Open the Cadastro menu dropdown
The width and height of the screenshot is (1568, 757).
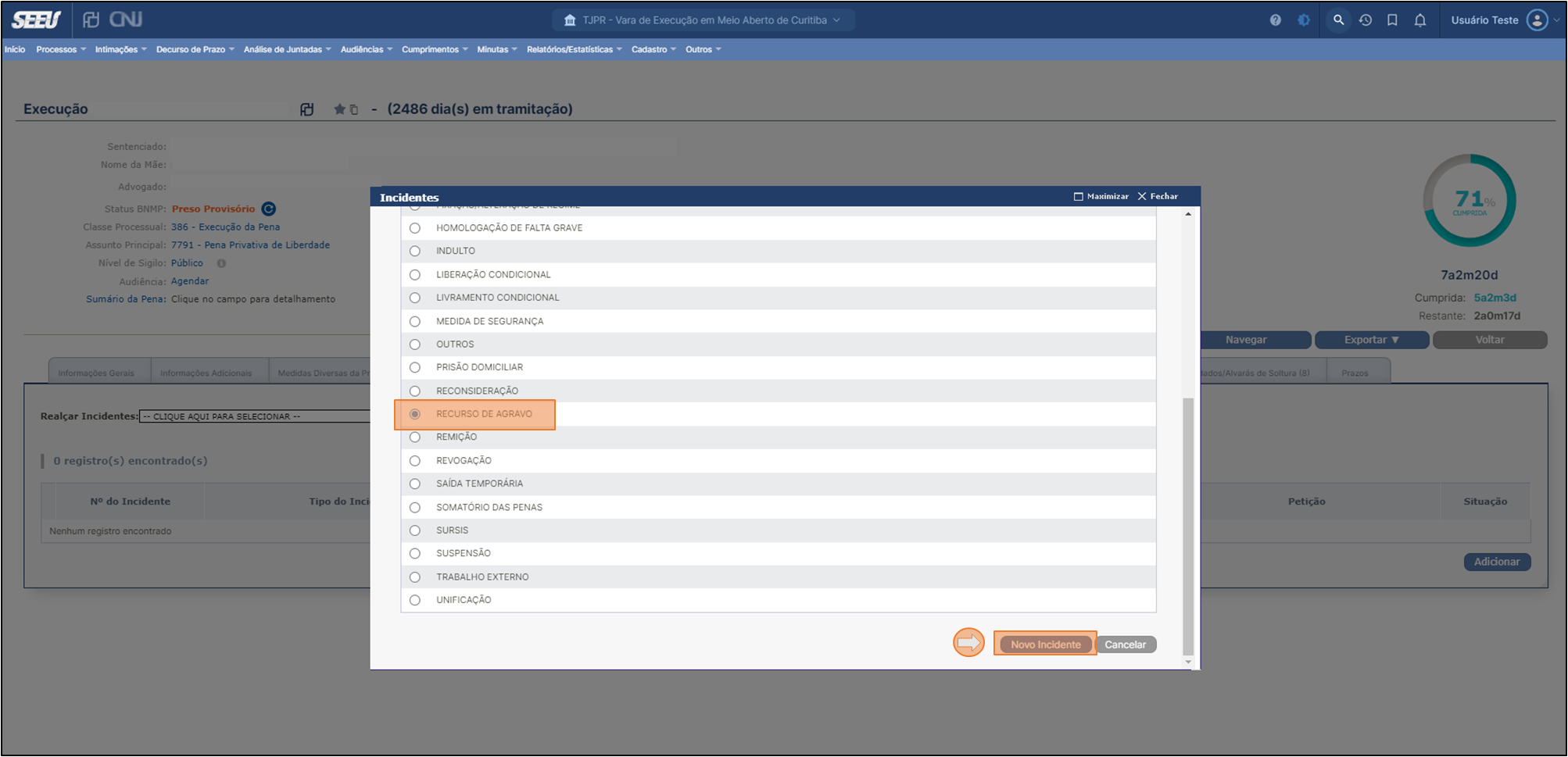(x=654, y=49)
